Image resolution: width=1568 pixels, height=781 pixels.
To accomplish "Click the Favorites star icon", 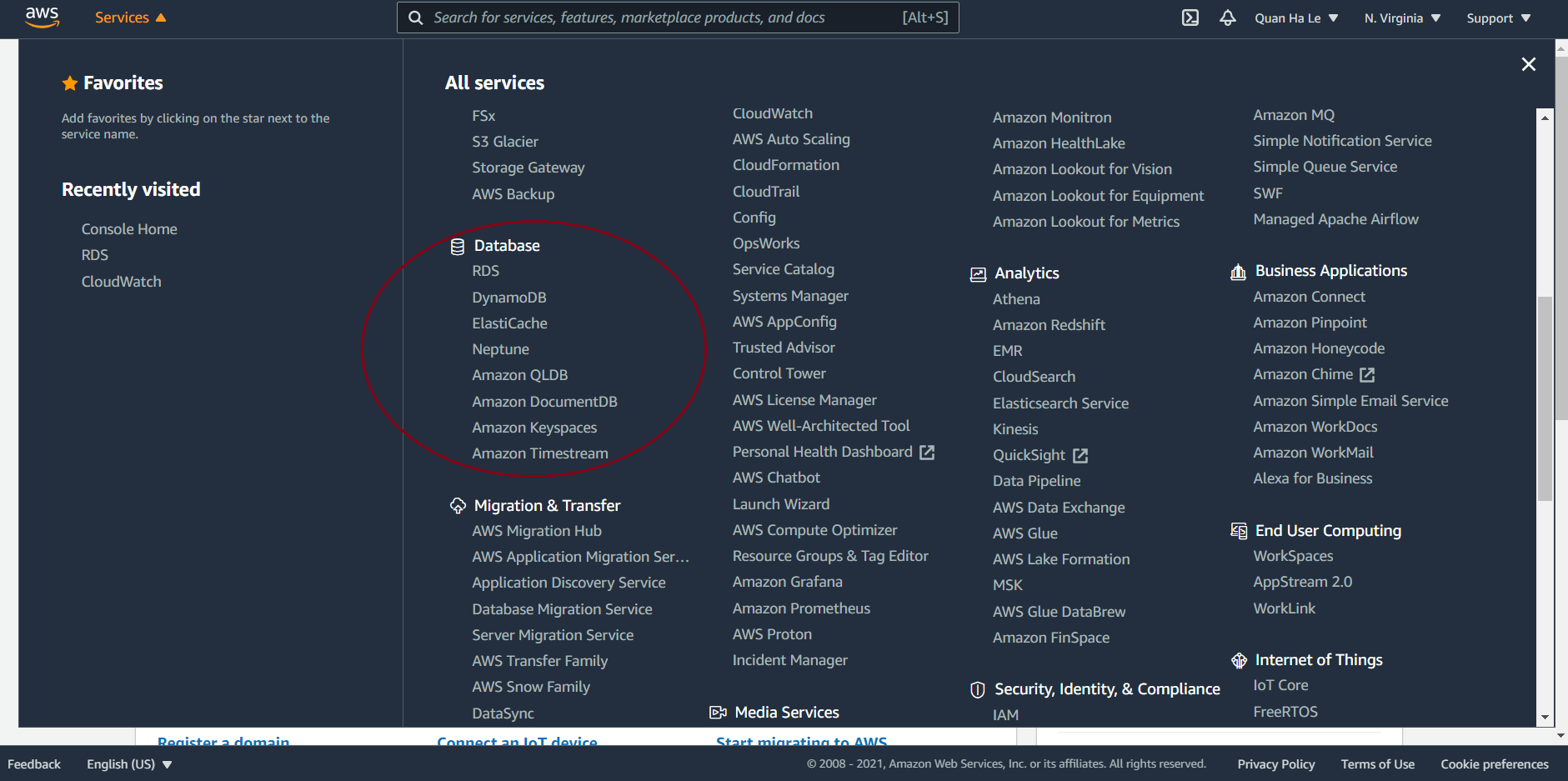I will click(70, 83).
